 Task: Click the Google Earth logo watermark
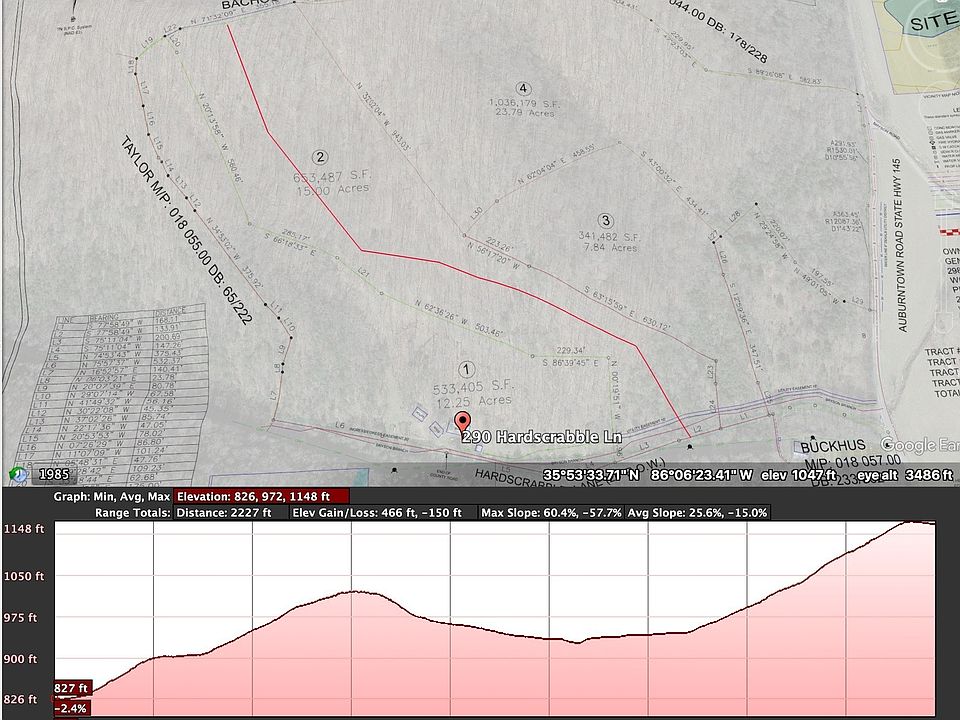[922, 445]
